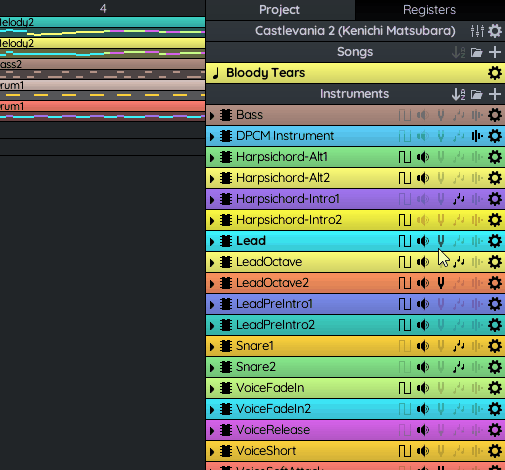Select the salmon Drum1 pattern

(x=102, y=111)
